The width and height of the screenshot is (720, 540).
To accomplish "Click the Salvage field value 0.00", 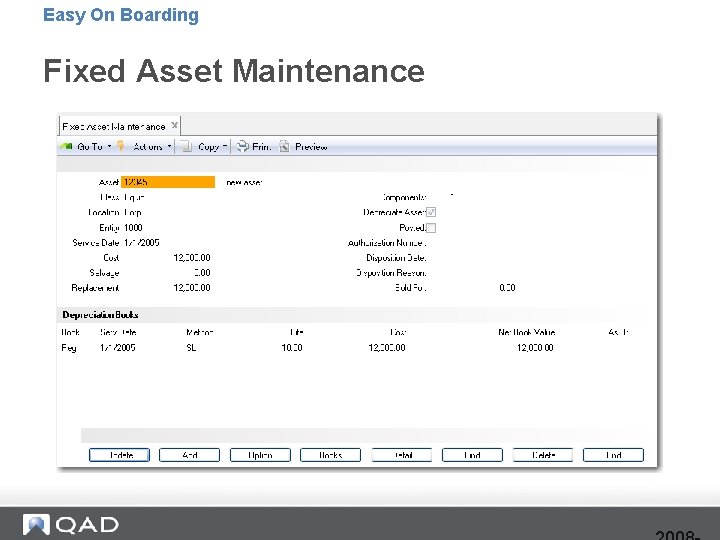I will (202, 273).
